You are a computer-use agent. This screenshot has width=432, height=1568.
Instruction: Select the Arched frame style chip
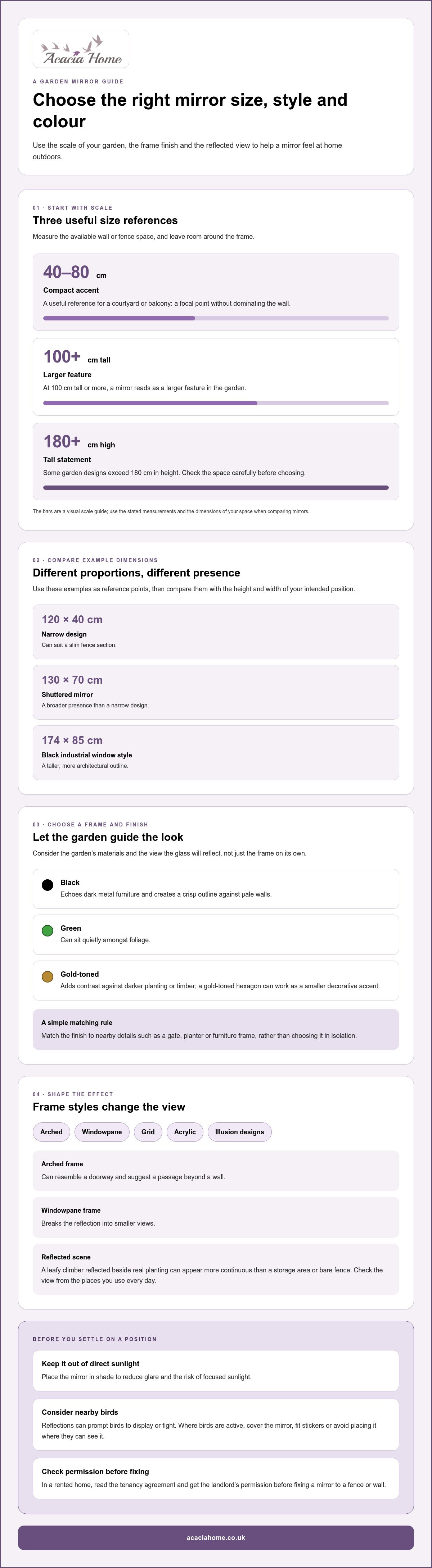[51, 1132]
